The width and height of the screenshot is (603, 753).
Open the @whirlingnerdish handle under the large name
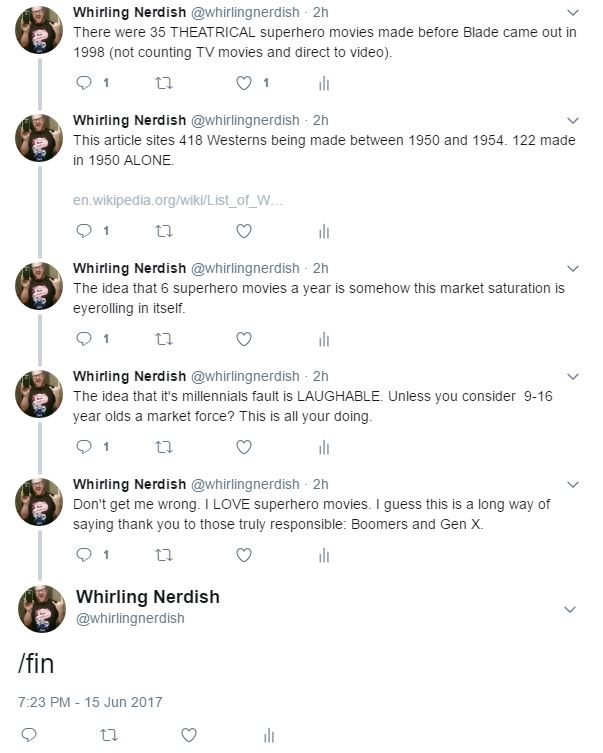point(130,618)
